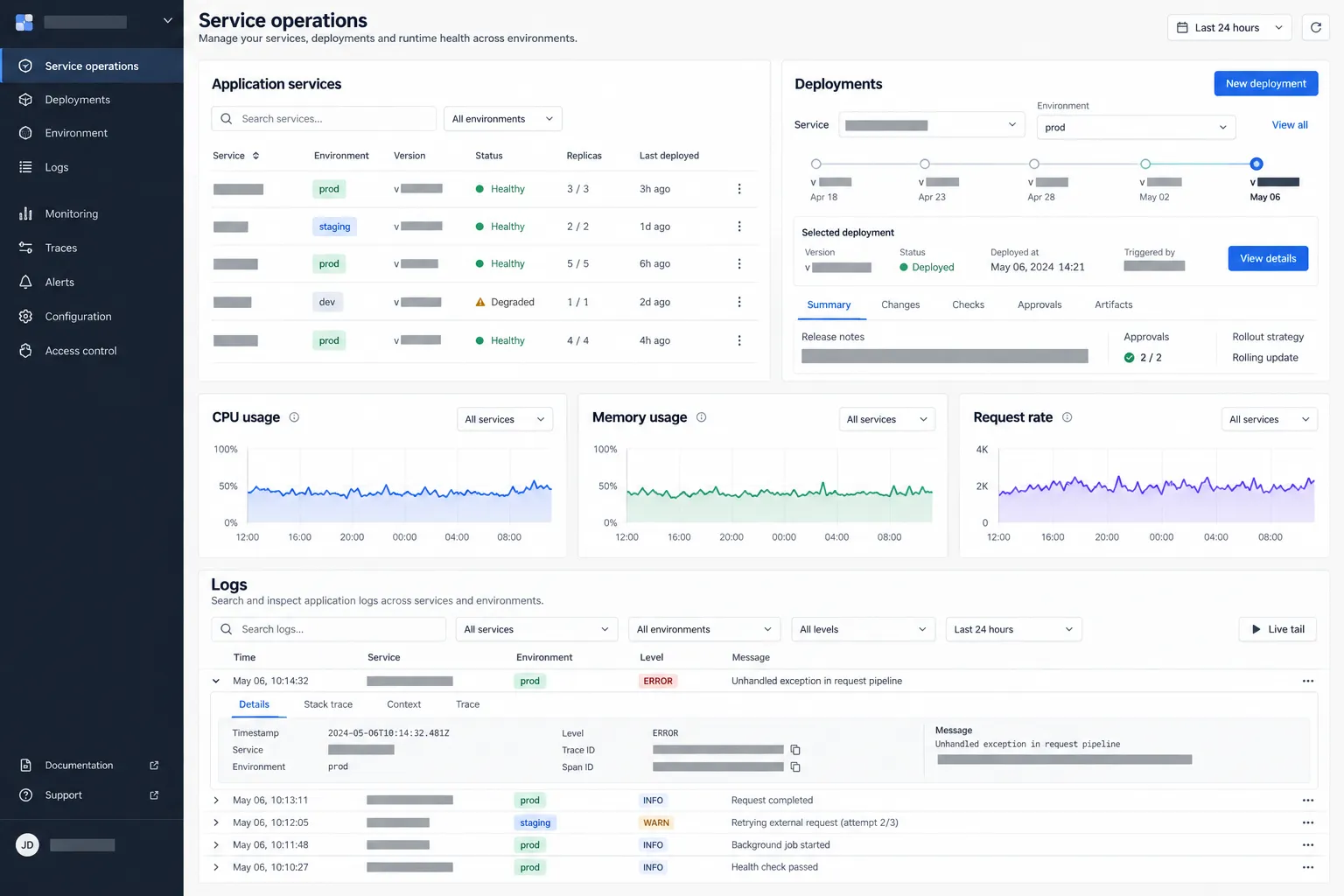
Task: Sort the table by Service column
Action: coord(236,156)
